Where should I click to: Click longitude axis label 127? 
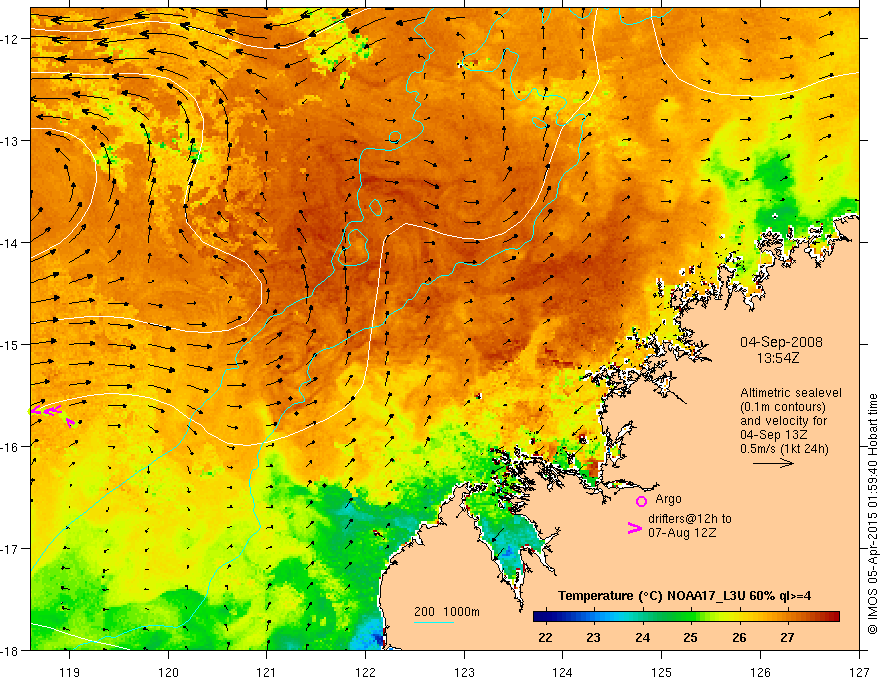click(x=859, y=672)
